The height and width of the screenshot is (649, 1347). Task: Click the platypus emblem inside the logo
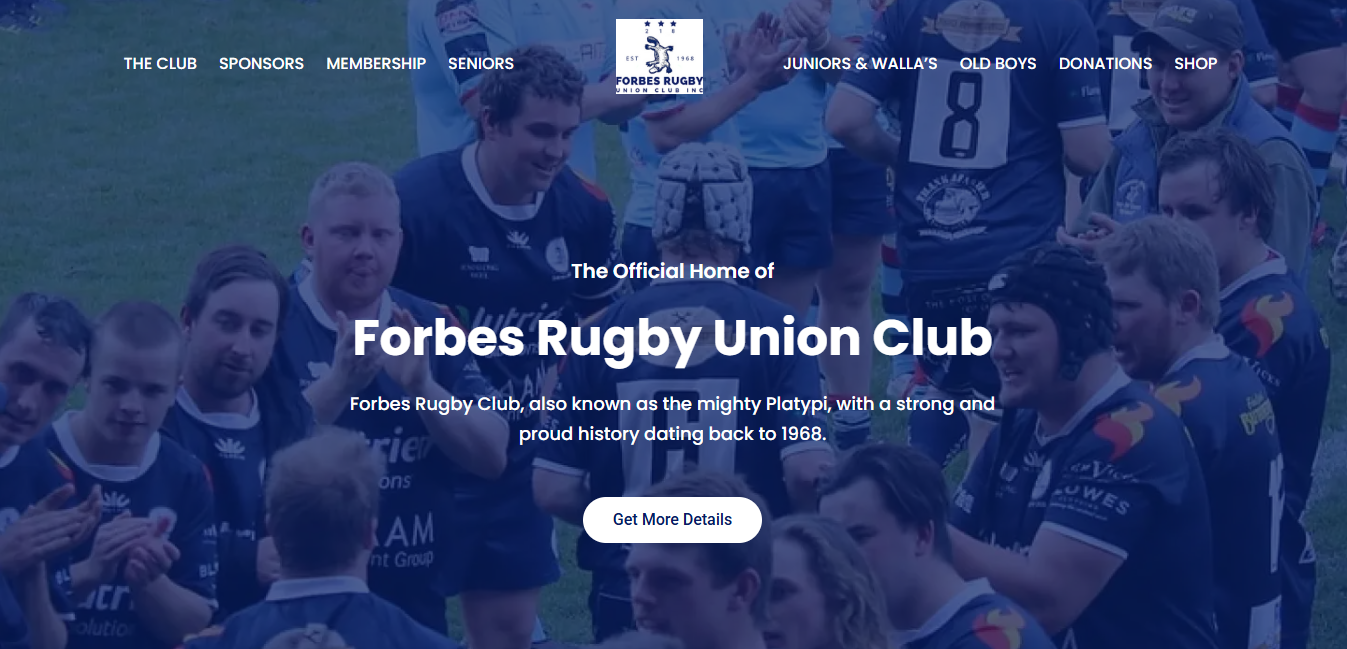[x=659, y=52]
